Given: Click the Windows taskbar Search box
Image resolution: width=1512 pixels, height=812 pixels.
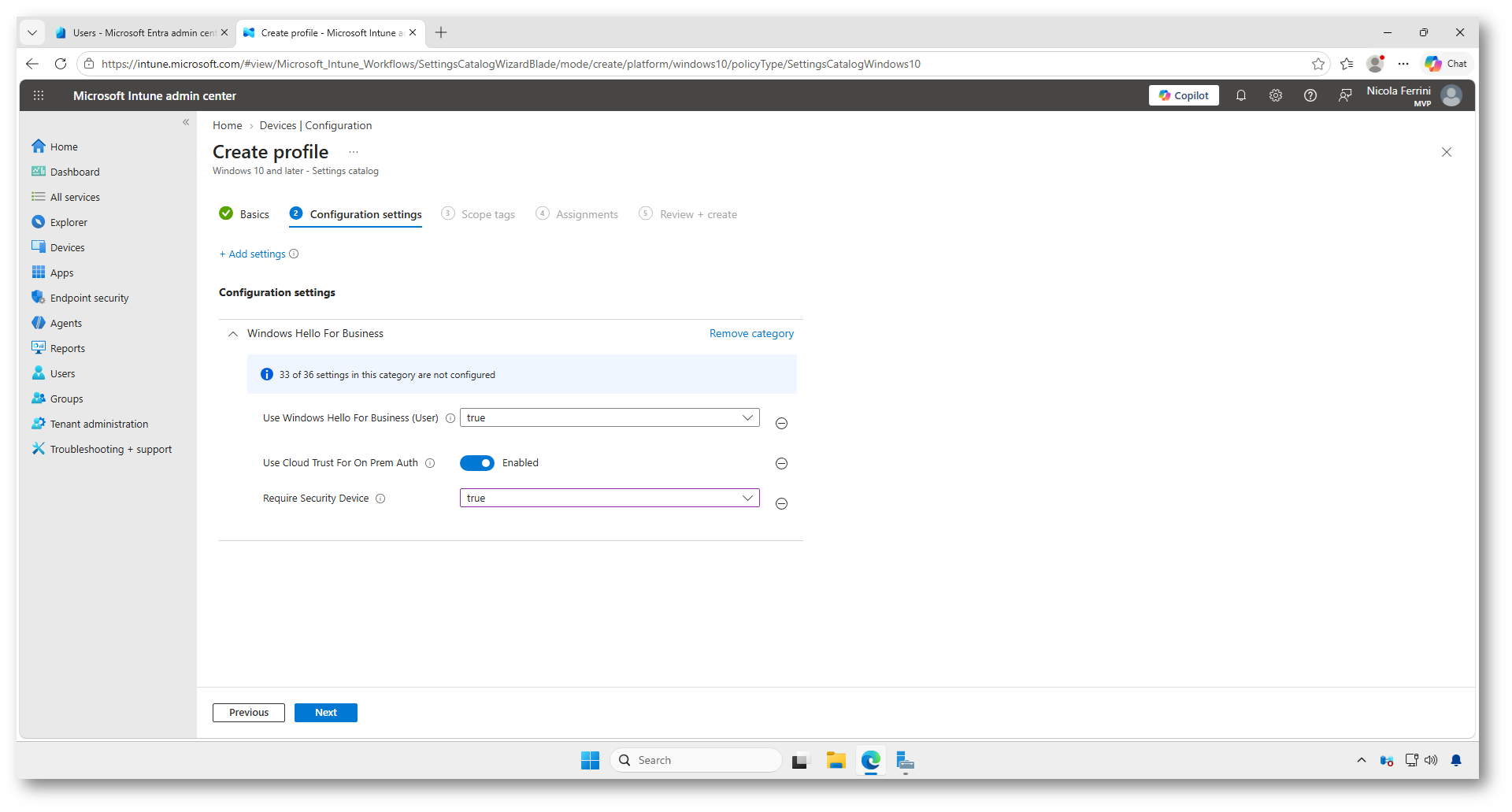Looking at the screenshot, I should [x=696, y=760].
